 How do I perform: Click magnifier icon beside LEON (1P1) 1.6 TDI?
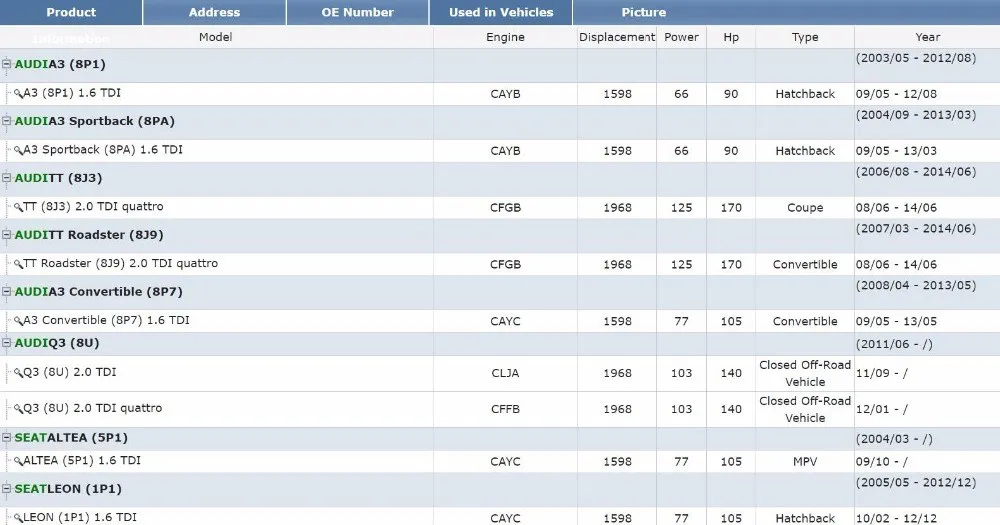coord(18,518)
